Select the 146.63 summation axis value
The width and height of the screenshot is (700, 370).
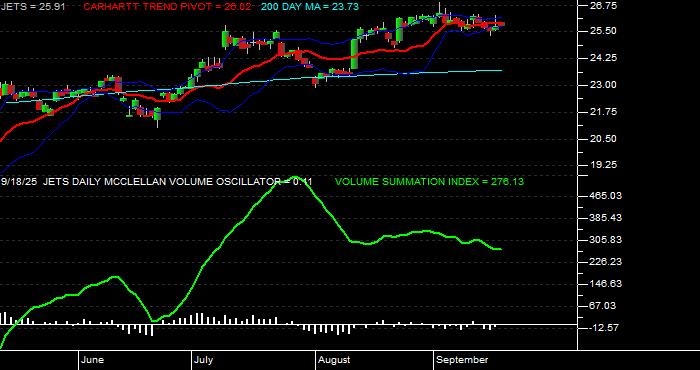[605, 284]
